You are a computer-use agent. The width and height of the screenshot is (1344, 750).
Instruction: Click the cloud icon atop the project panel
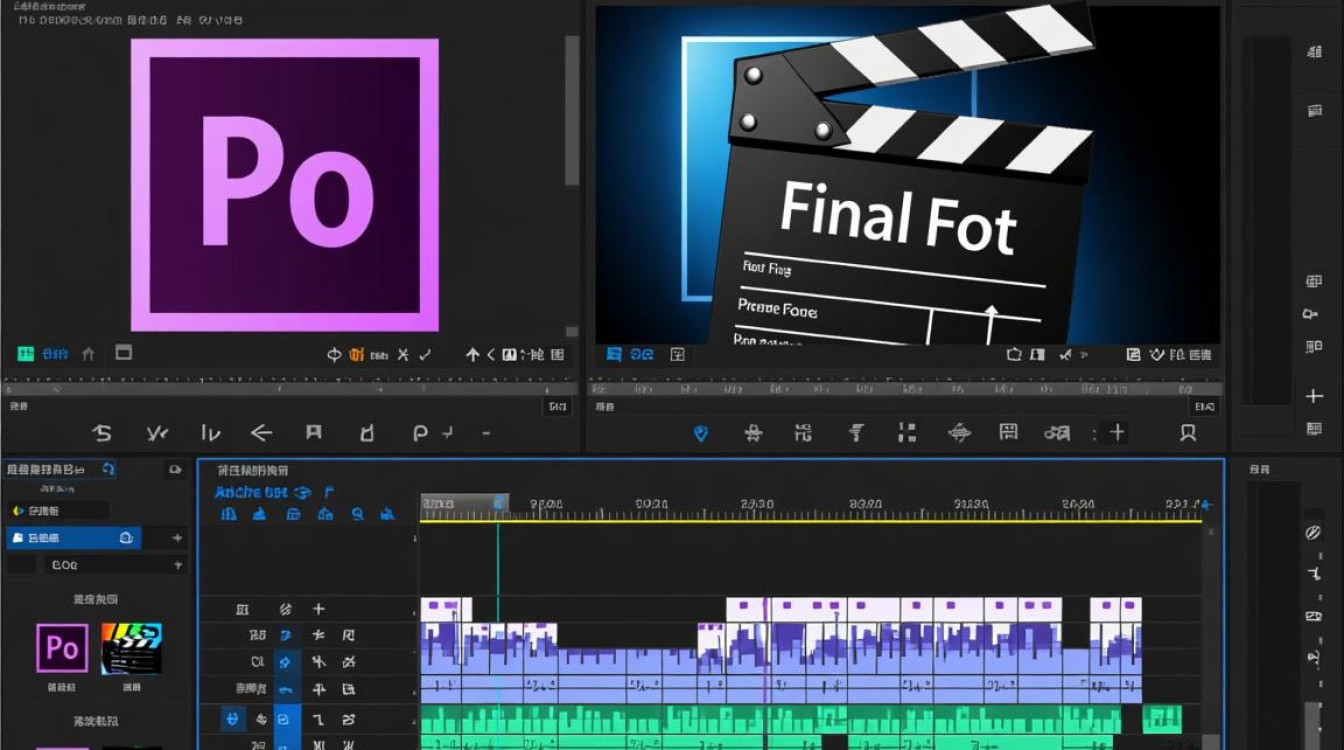[x=175, y=468]
